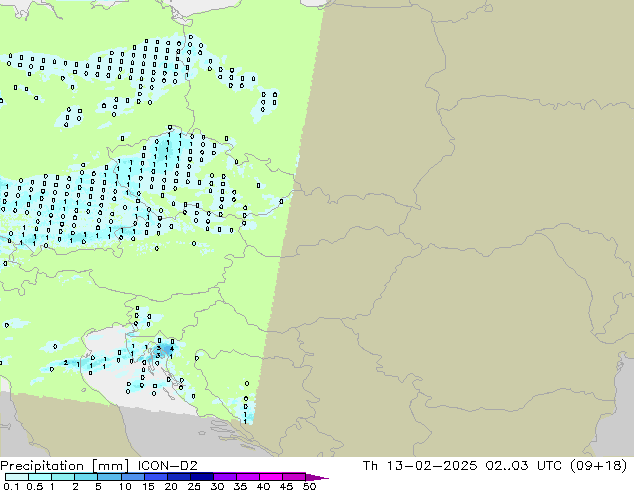The image size is (634, 490).
Task: Select the 2–5 mm legend color swatch
Action: [86, 477]
